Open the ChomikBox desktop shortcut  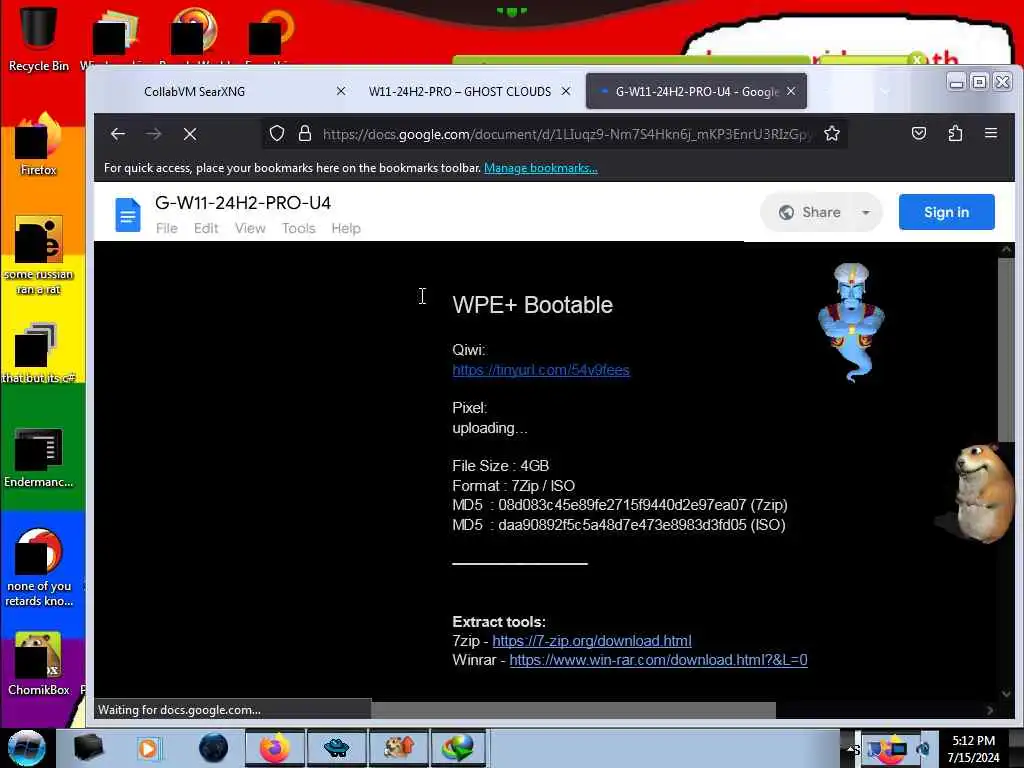point(38,664)
